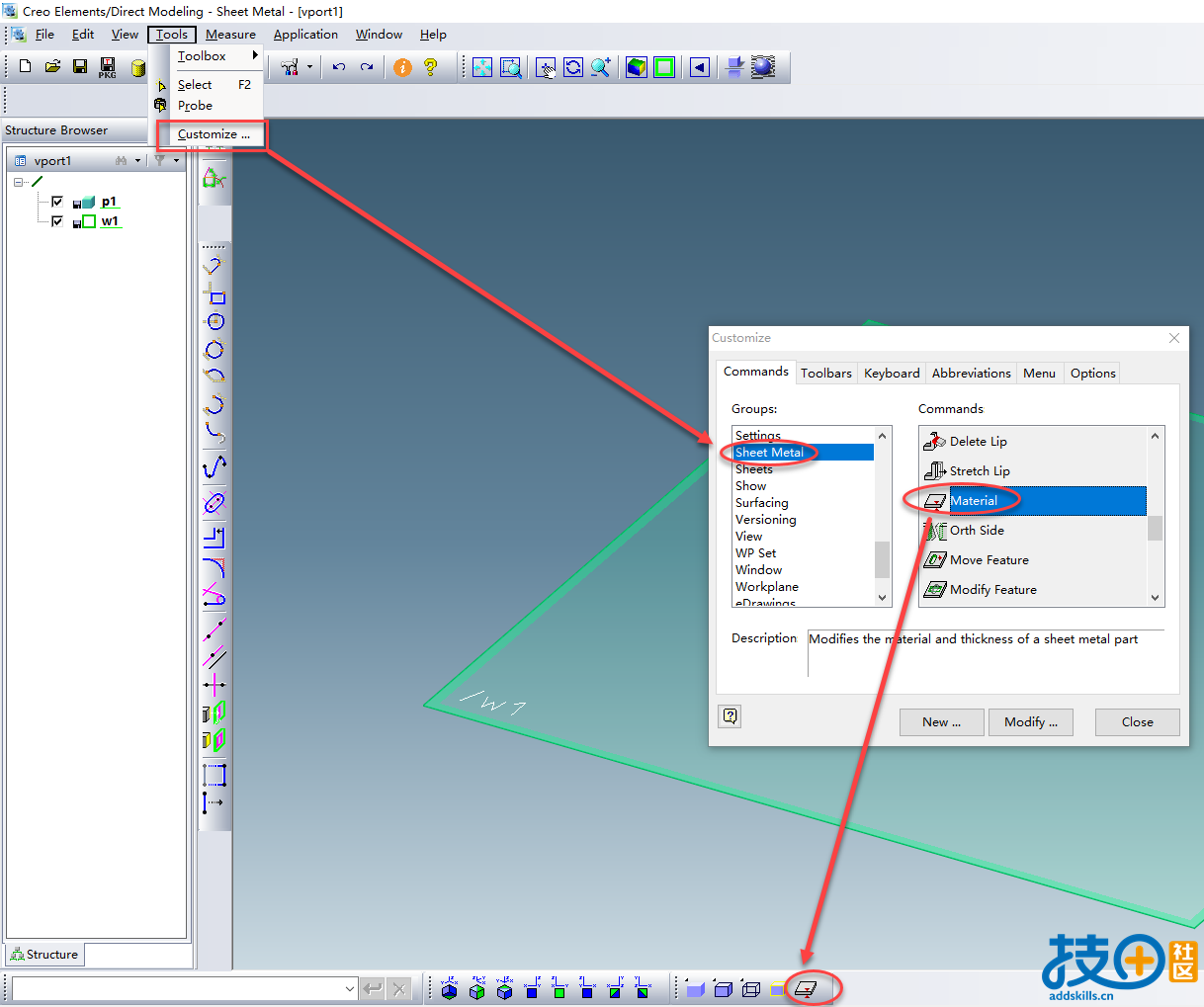Click the yellow question mark Help icon

[x=430, y=67]
